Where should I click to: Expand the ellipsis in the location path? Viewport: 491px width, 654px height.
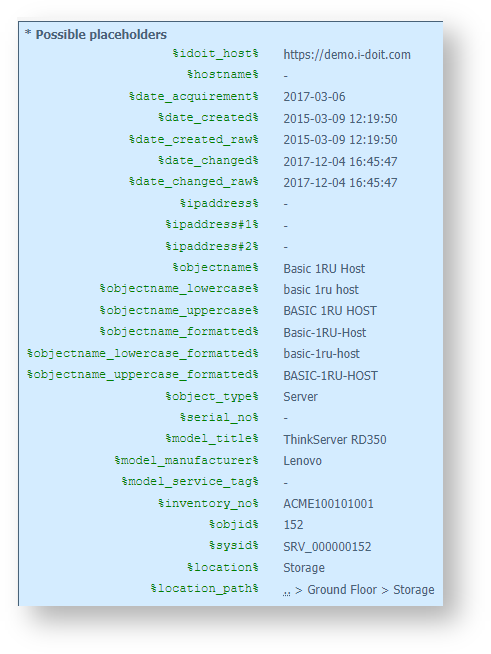click(x=287, y=593)
